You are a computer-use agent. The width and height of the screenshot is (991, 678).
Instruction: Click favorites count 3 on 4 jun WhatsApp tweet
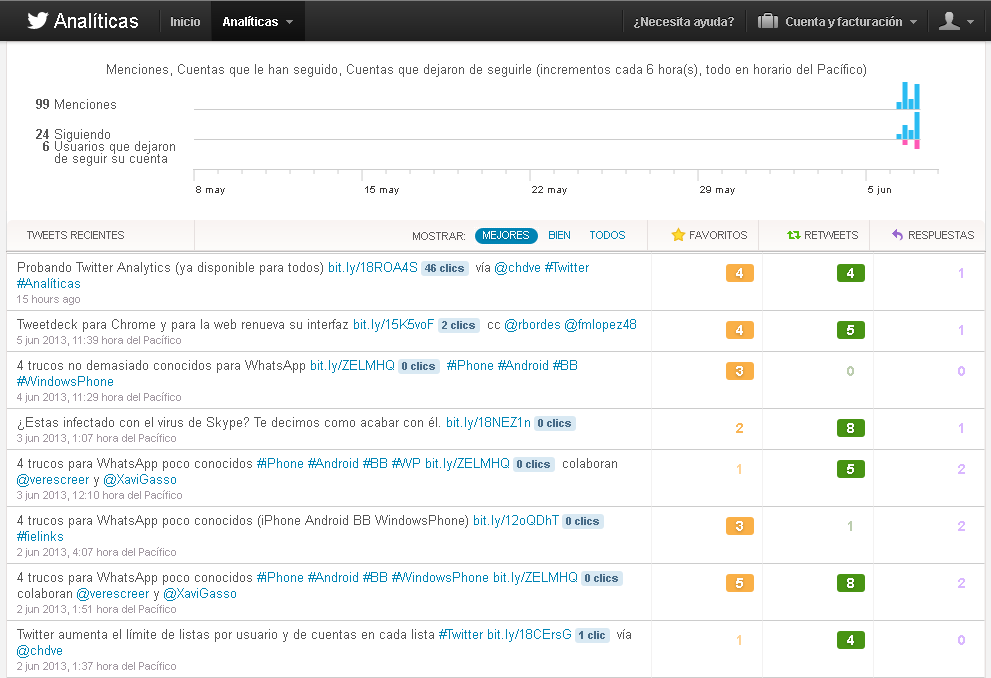click(x=739, y=371)
